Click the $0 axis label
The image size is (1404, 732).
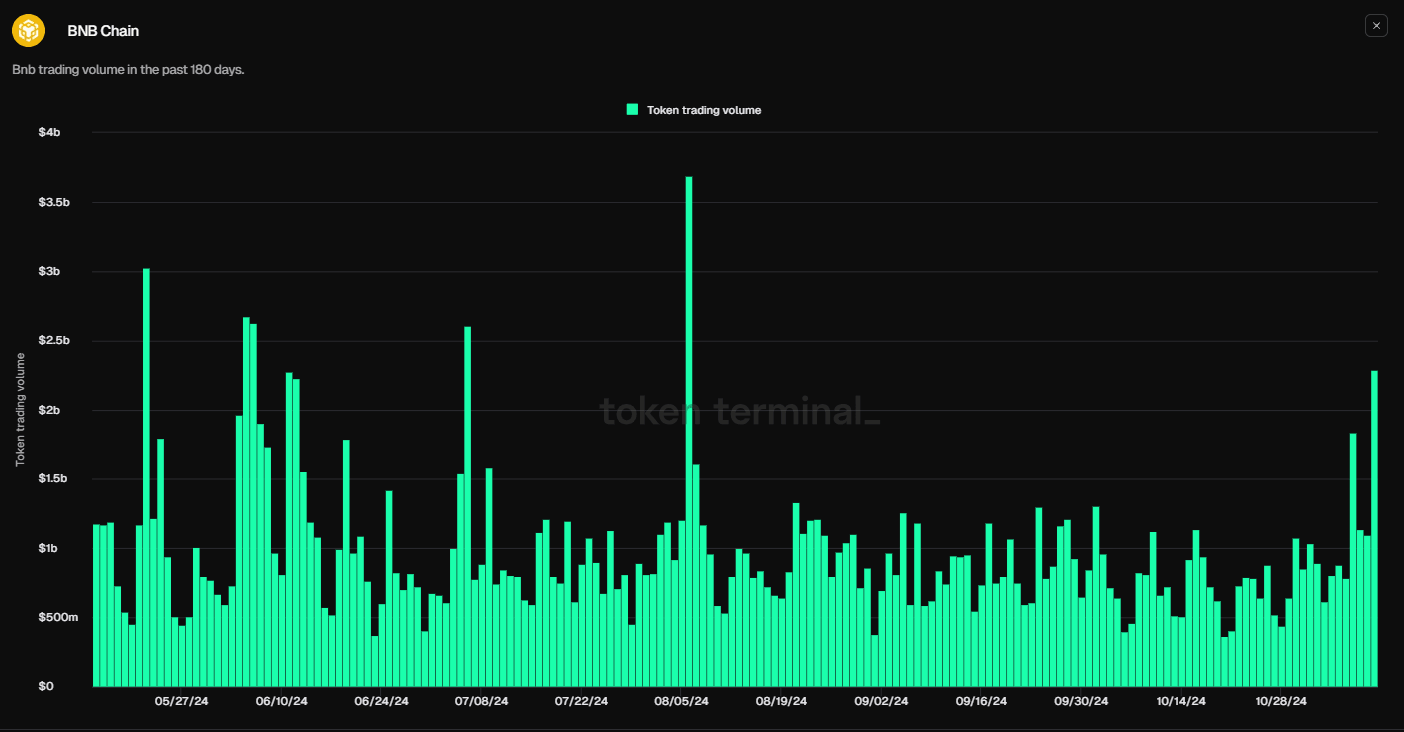tap(47, 686)
